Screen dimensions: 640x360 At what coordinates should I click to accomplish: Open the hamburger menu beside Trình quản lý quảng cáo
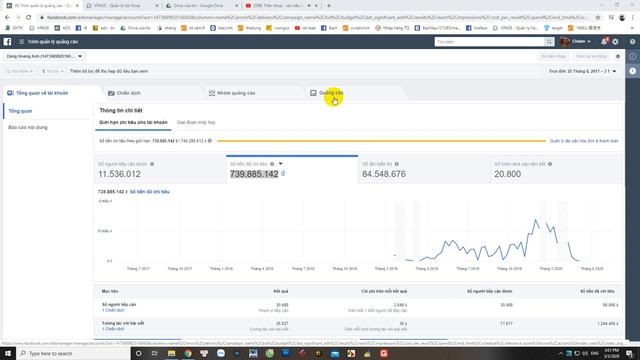click(21, 42)
